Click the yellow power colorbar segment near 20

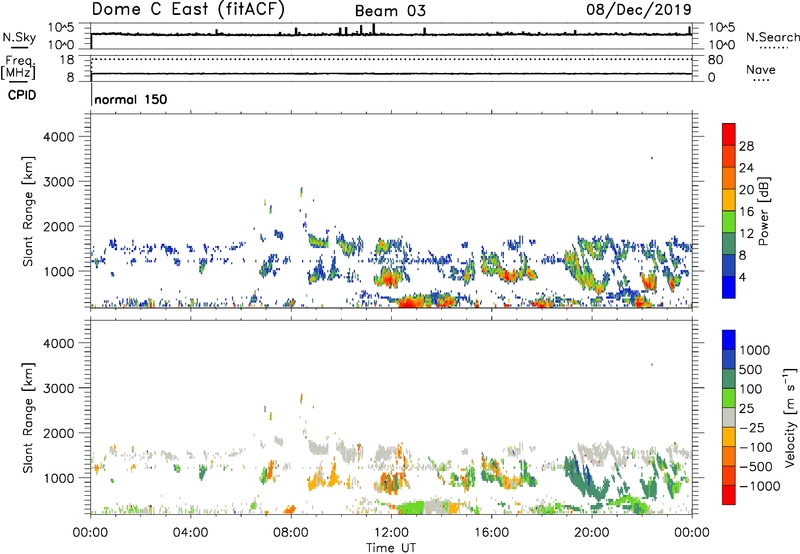click(729, 199)
